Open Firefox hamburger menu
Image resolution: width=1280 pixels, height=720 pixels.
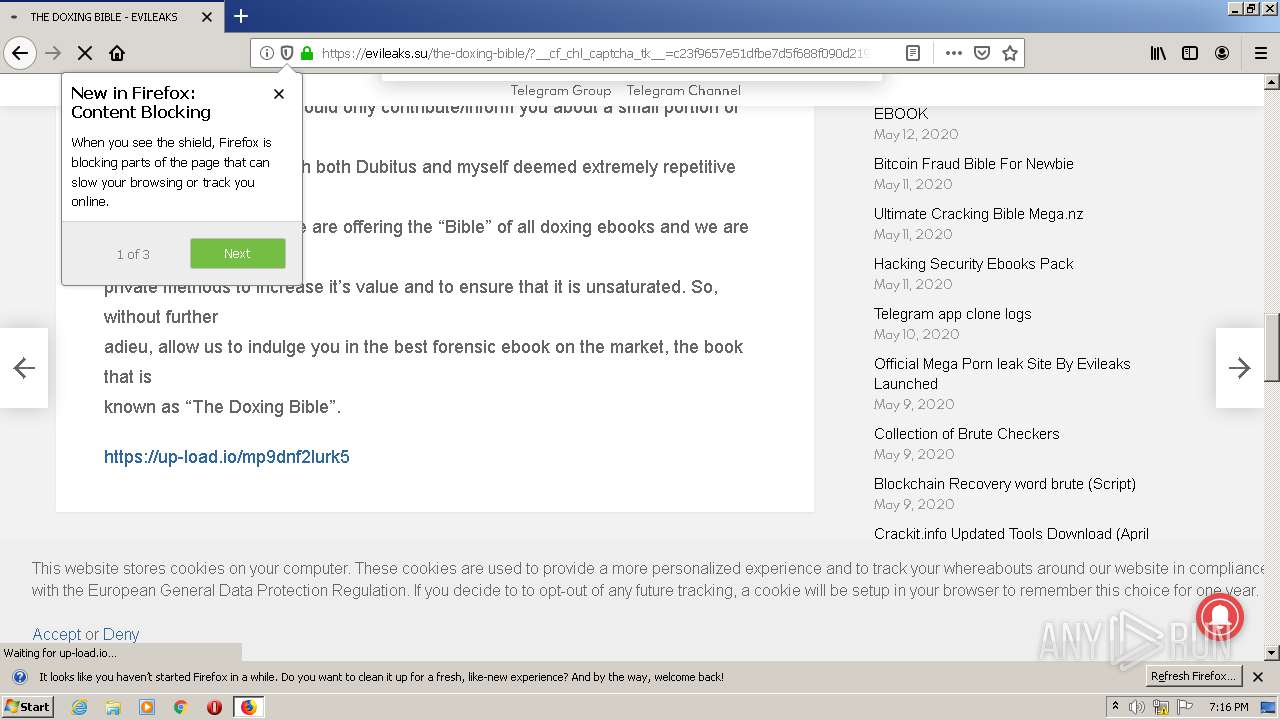pos(1260,53)
